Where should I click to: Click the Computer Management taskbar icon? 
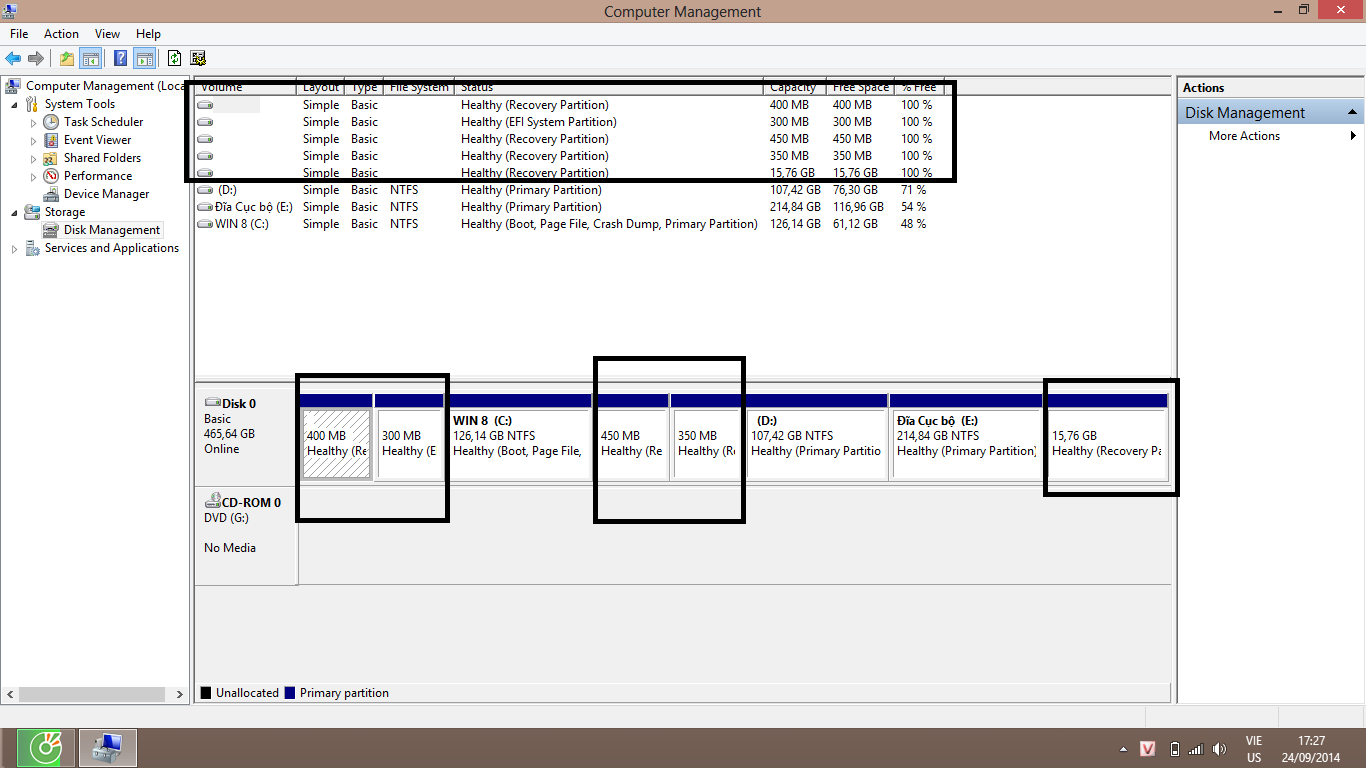(x=107, y=747)
